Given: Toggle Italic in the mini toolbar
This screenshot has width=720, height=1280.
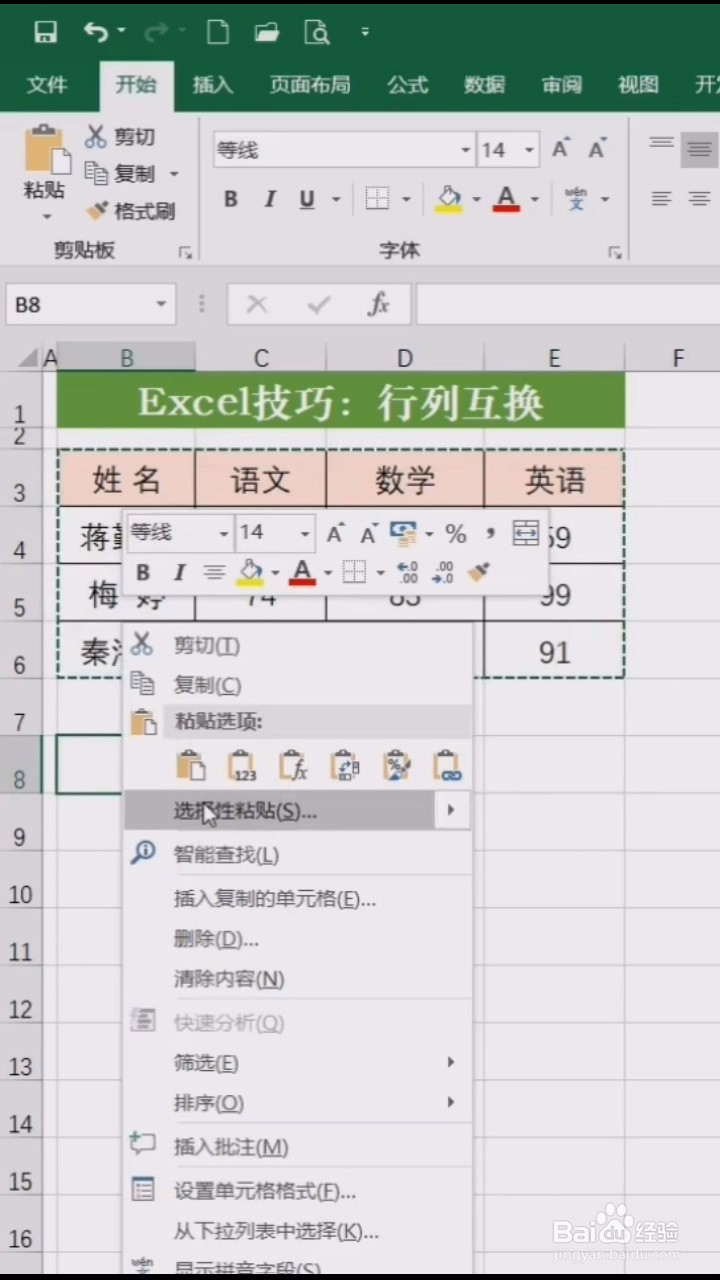Looking at the screenshot, I should click(x=179, y=572).
